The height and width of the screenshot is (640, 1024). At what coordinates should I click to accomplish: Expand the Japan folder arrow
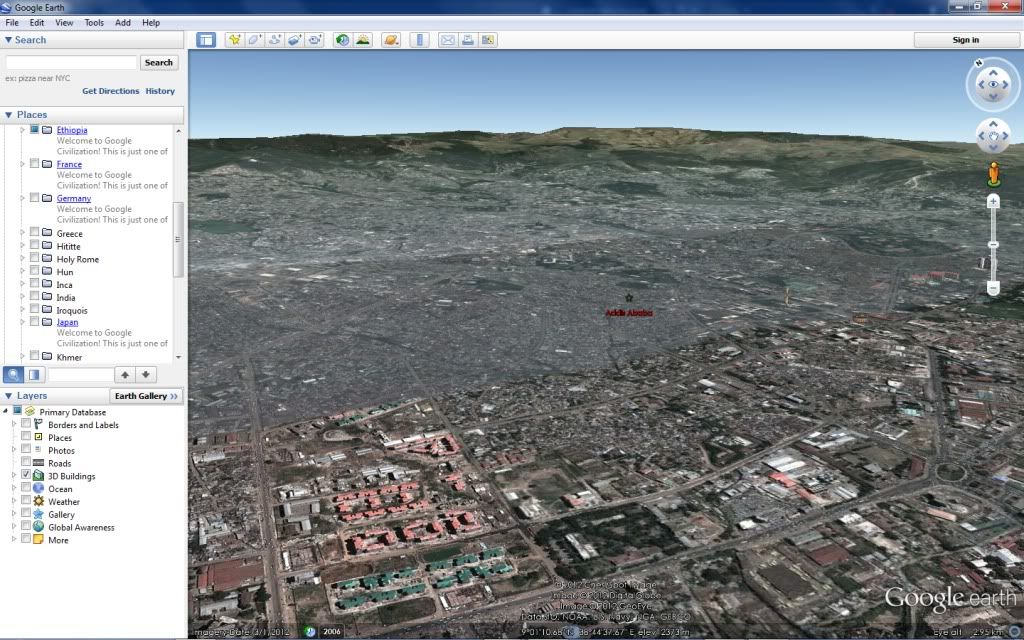click(22, 322)
